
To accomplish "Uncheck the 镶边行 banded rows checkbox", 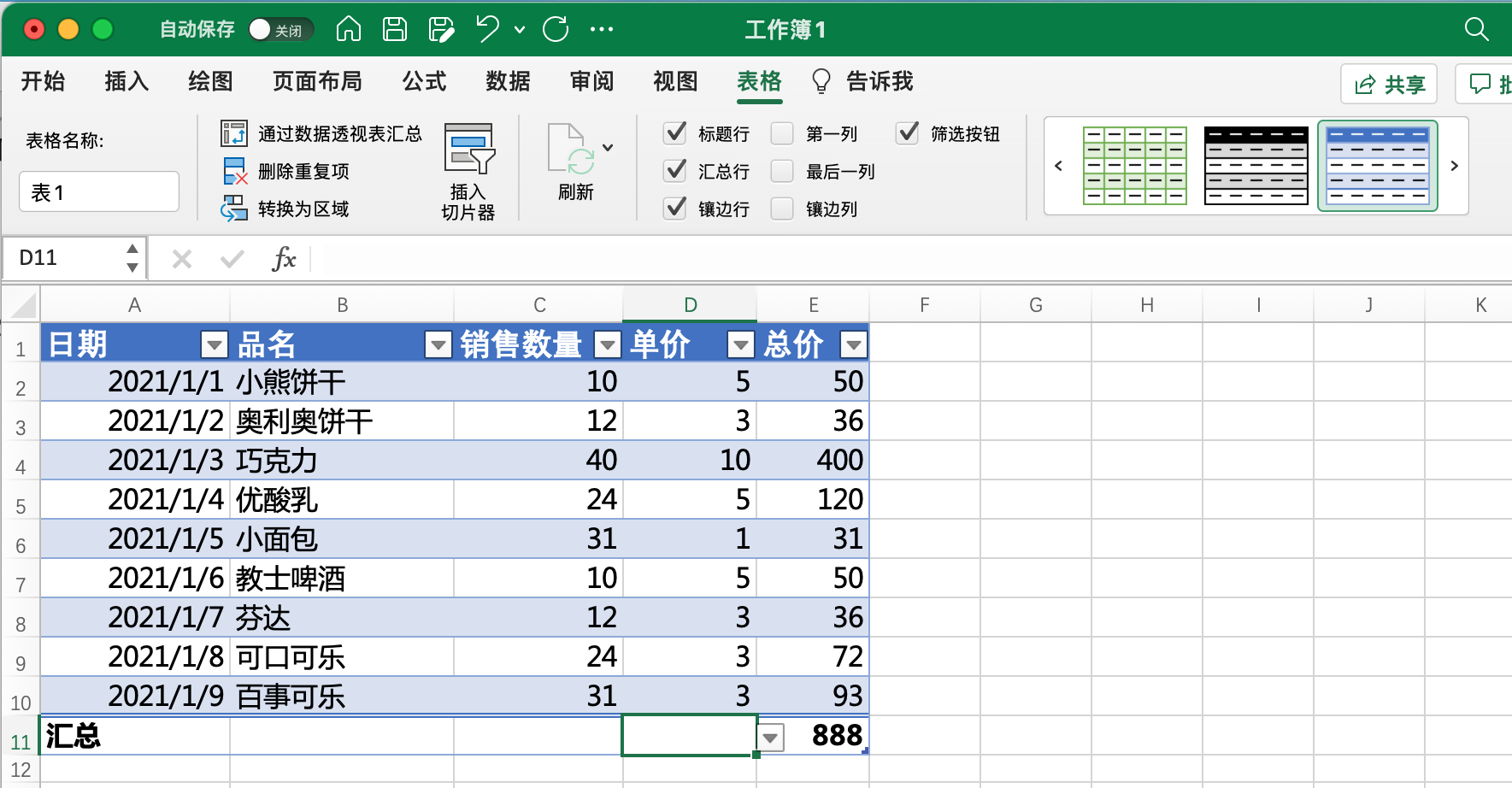I will pos(675,209).
